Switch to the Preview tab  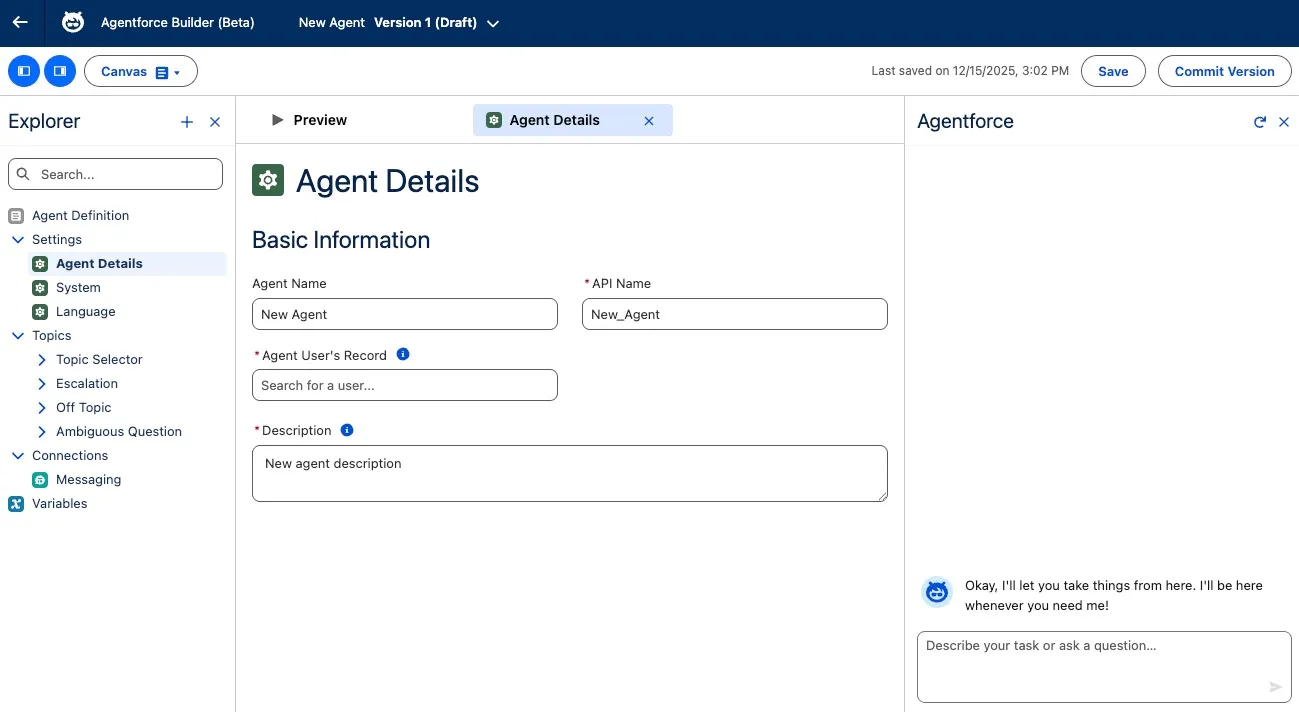[x=310, y=120]
